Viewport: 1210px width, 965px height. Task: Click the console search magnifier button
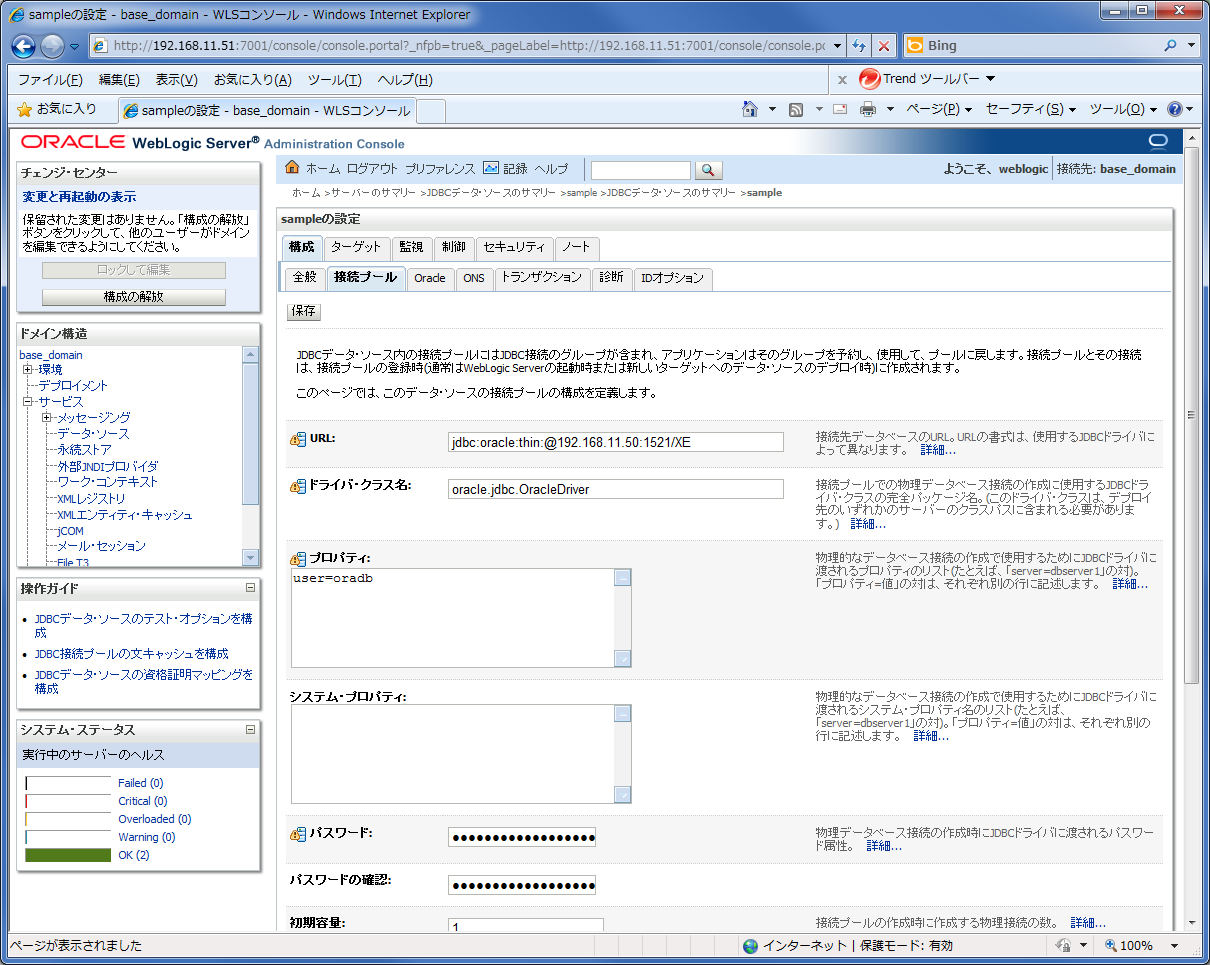[708, 170]
